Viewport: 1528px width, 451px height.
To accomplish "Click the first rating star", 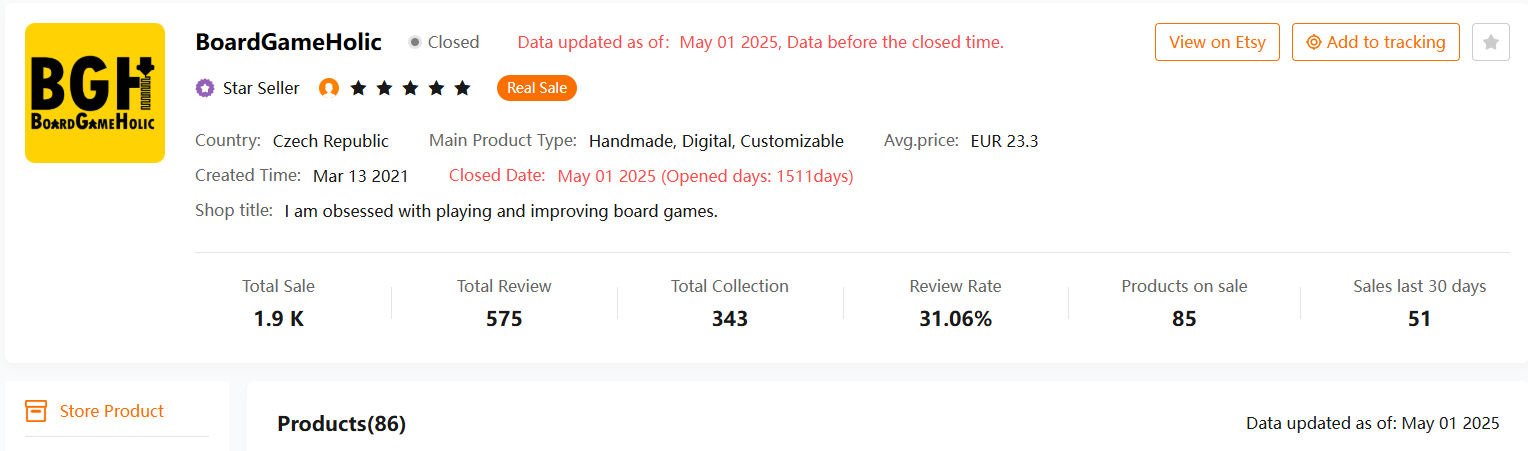I will coord(357,88).
